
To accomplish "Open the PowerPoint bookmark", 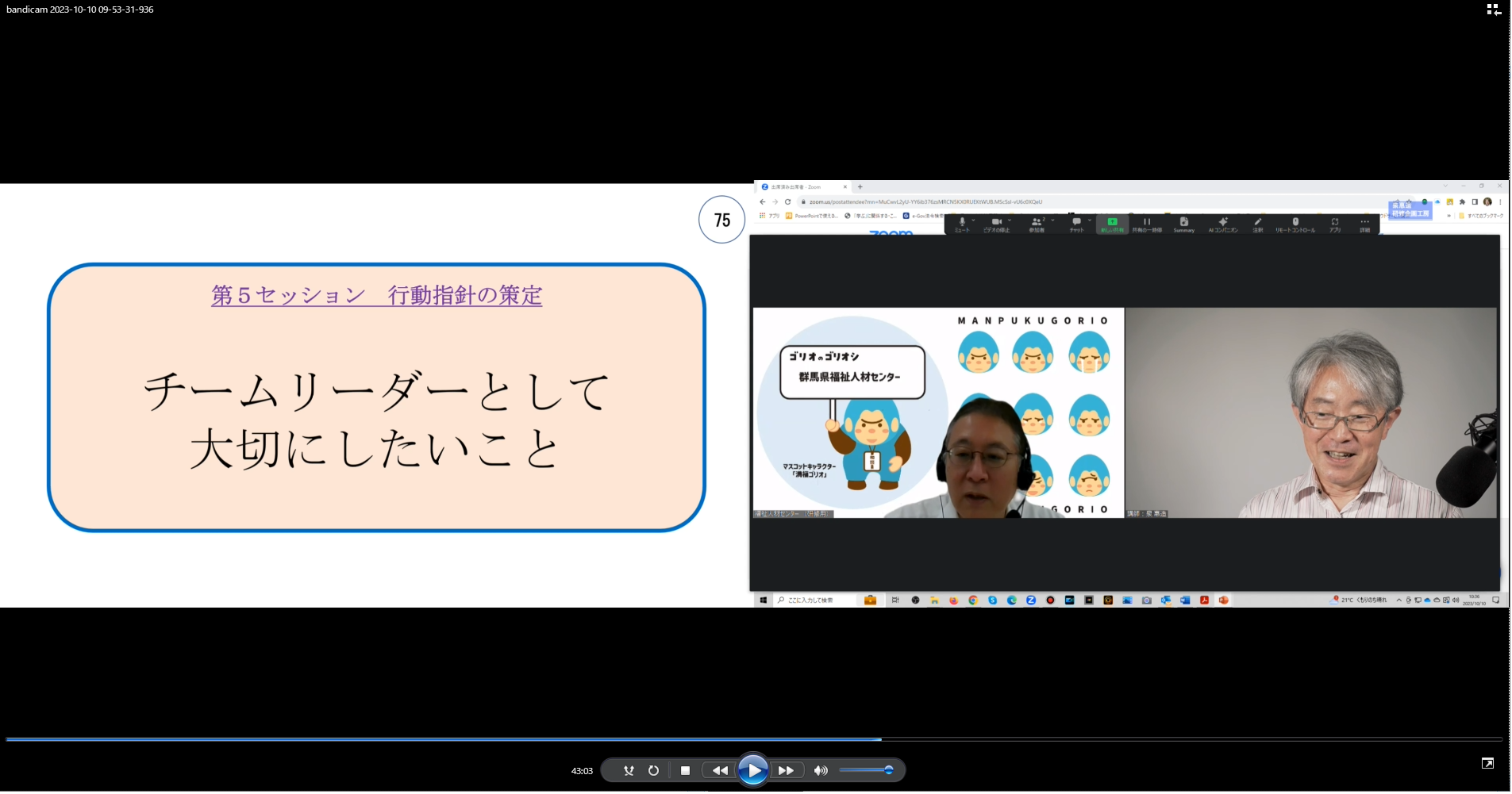I will [x=811, y=216].
